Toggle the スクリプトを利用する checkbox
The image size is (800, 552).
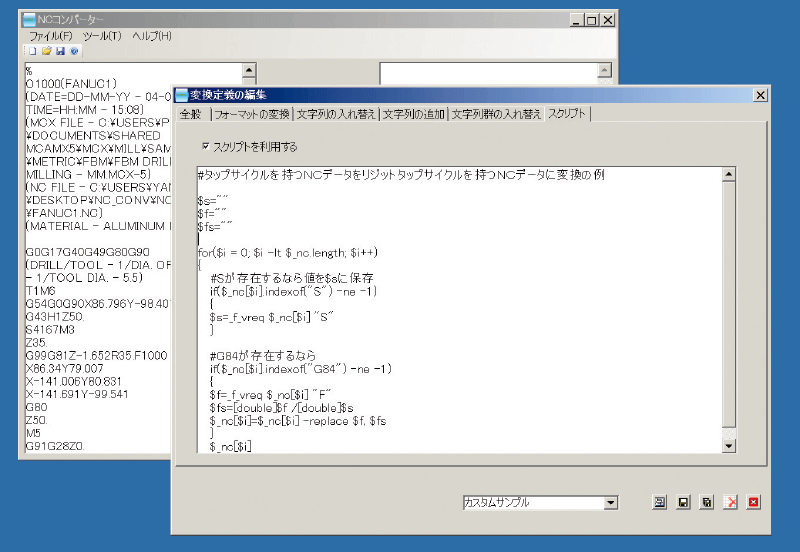pos(206,146)
